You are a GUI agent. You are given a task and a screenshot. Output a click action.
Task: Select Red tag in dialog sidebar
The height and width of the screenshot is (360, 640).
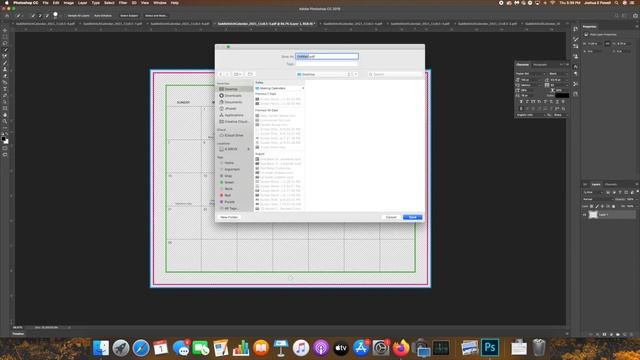(227, 196)
